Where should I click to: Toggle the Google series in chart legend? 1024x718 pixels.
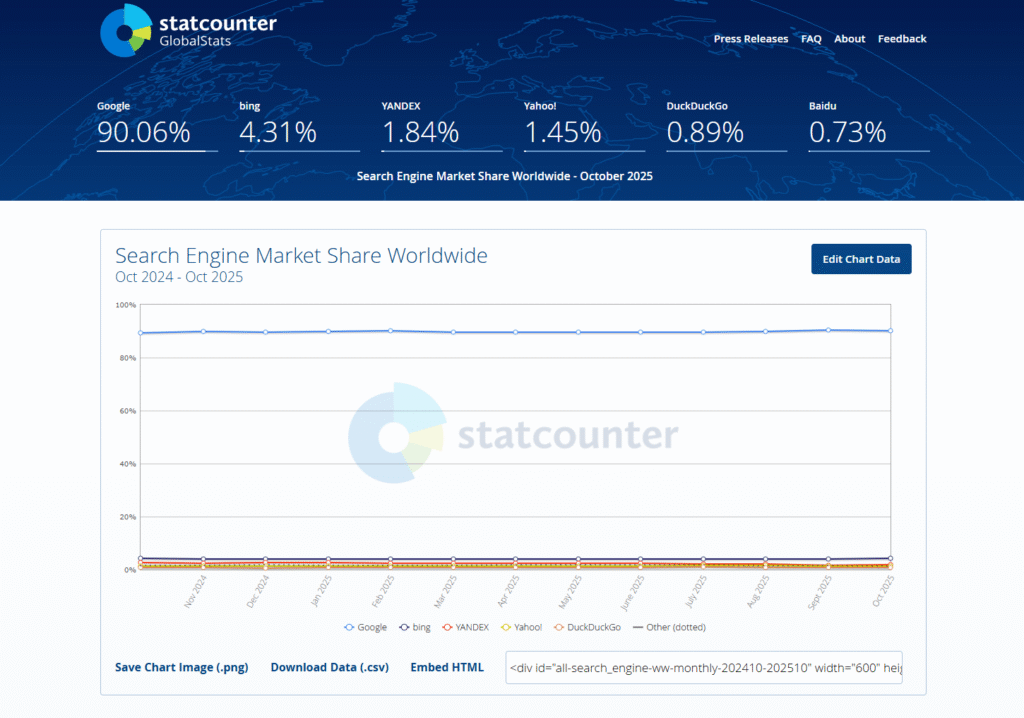coord(365,627)
